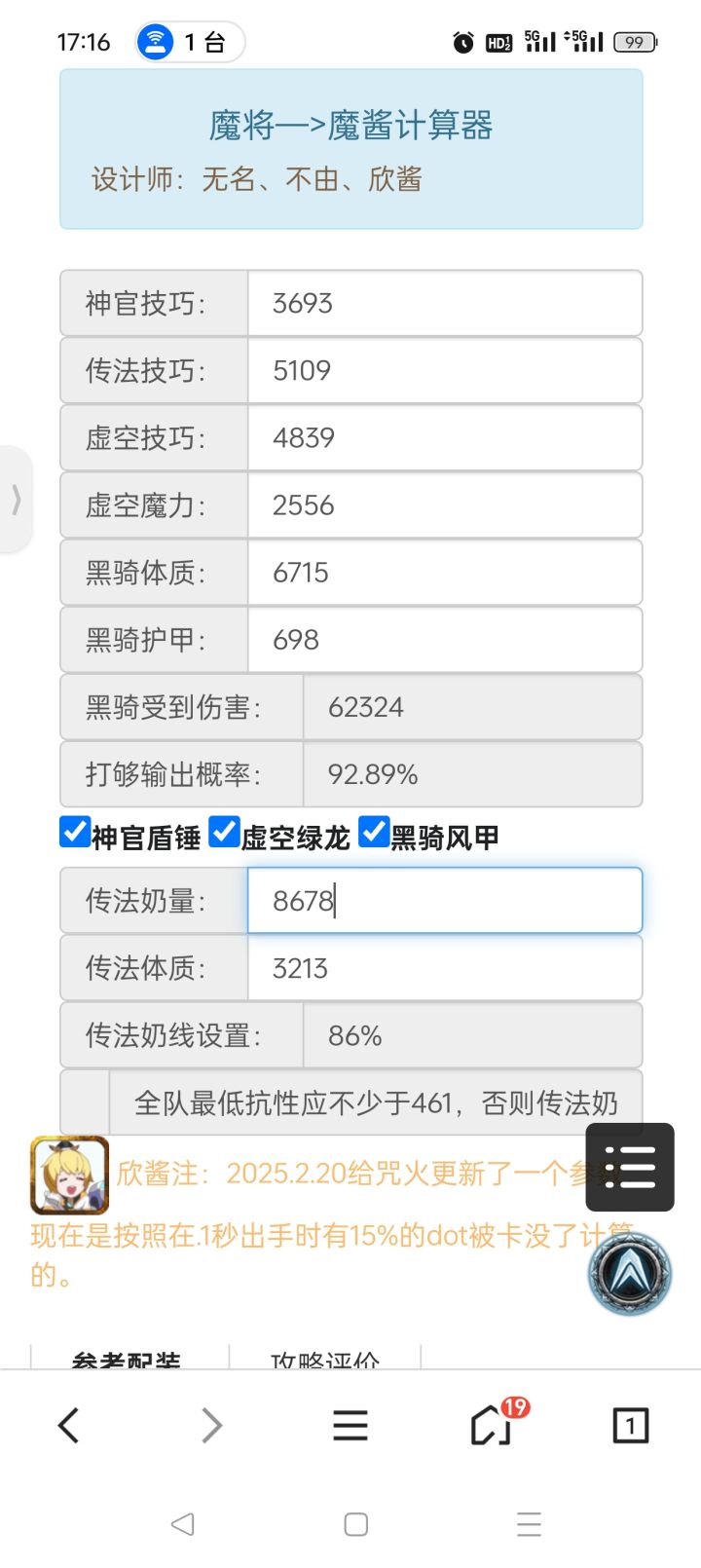Viewport: 701px width, 1568px height.
Task: Go back with browser back arrow
Action: (68, 1426)
